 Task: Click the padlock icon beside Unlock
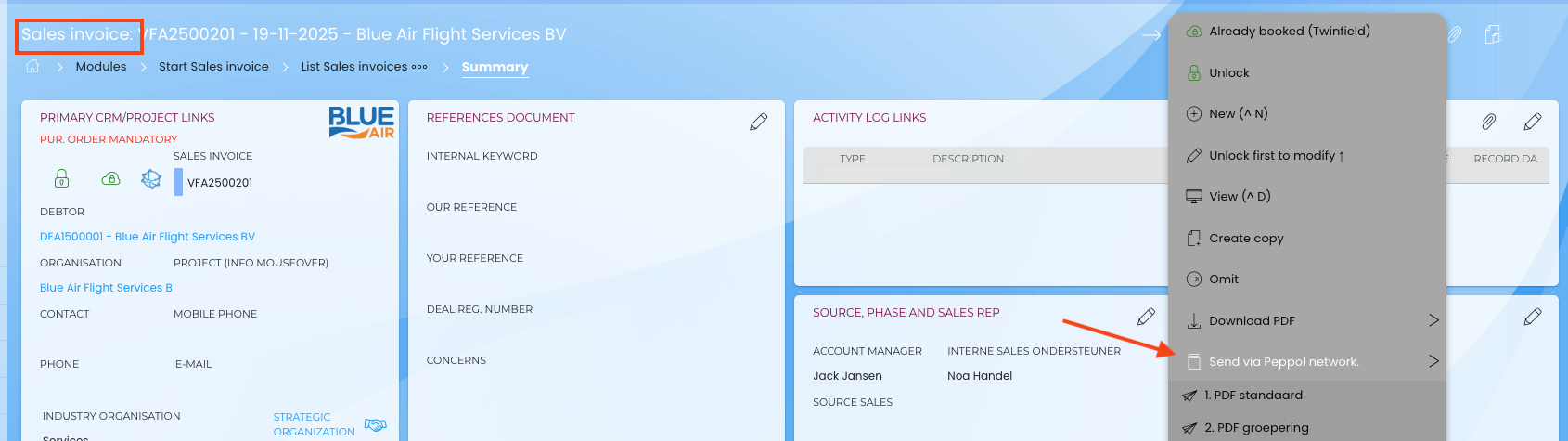pyautogui.click(x=1194, y=72)
